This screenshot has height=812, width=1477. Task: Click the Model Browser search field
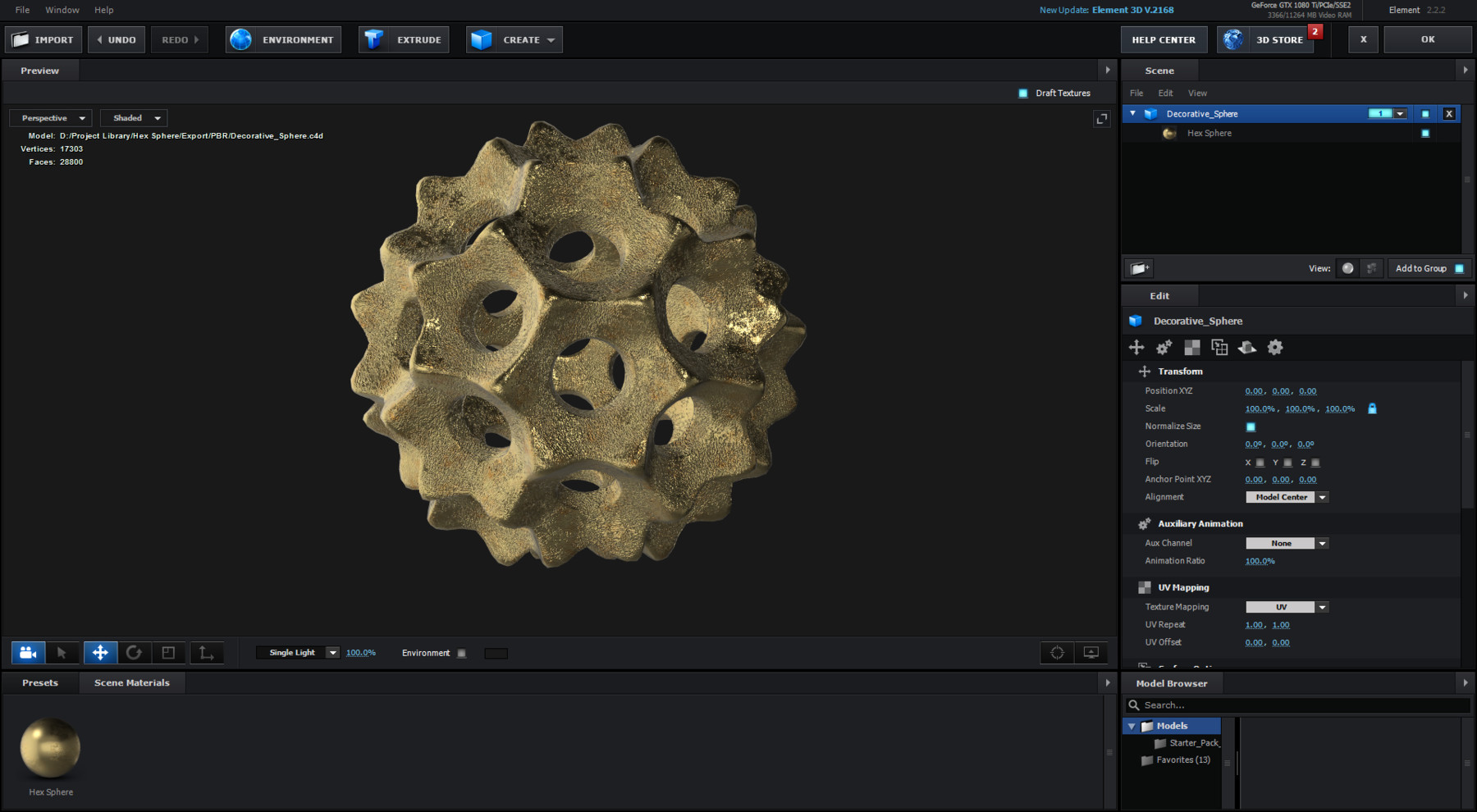coord(1296,705)
